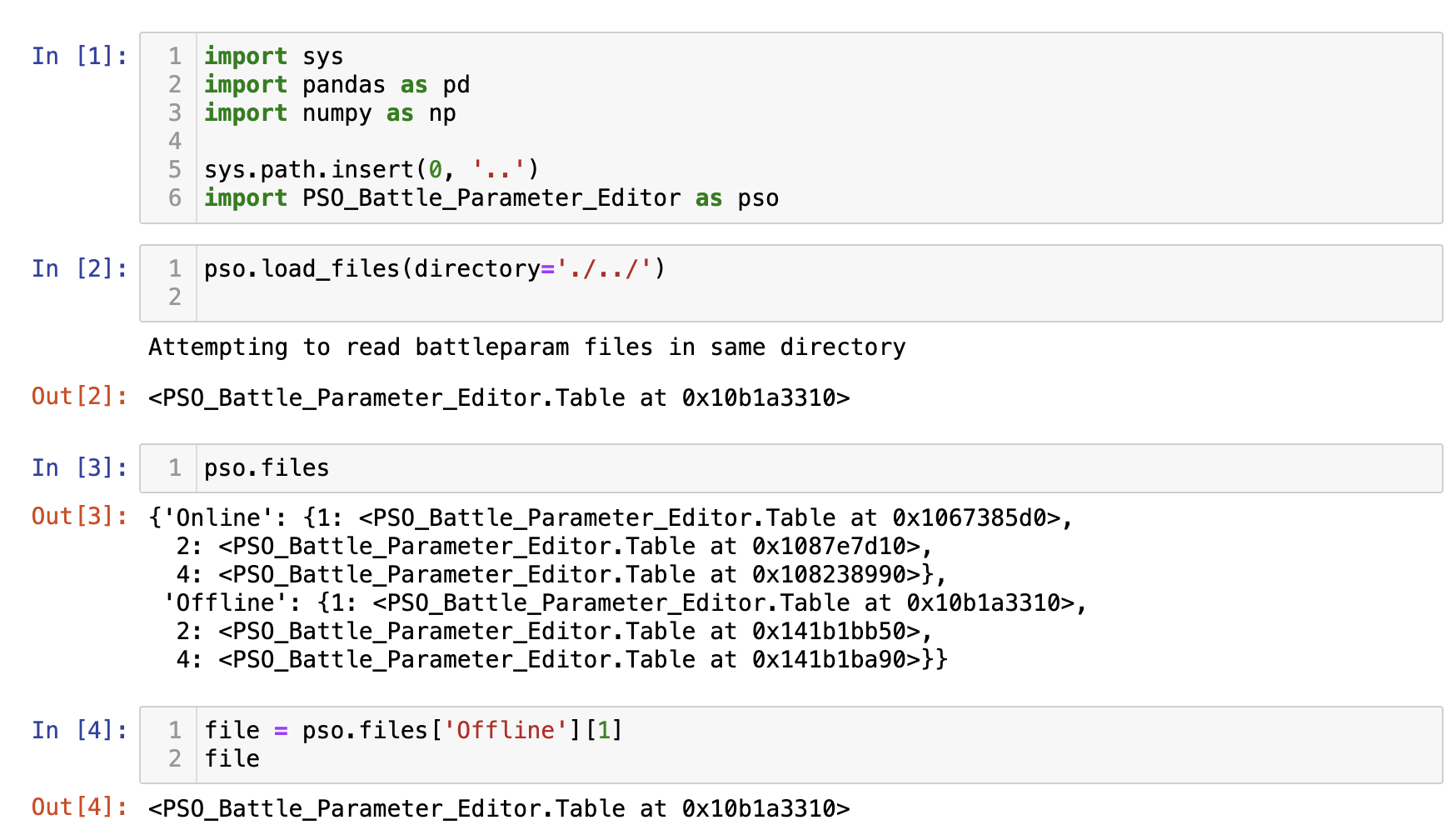Click the Out[4]: output prompt

pyautogui.click(x=80, y=807)
